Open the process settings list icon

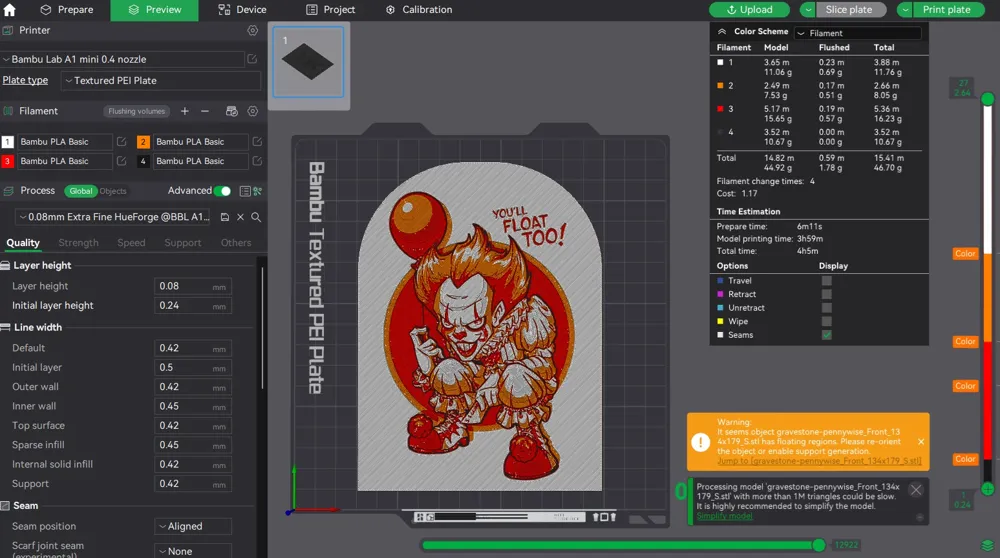point(244,191)
